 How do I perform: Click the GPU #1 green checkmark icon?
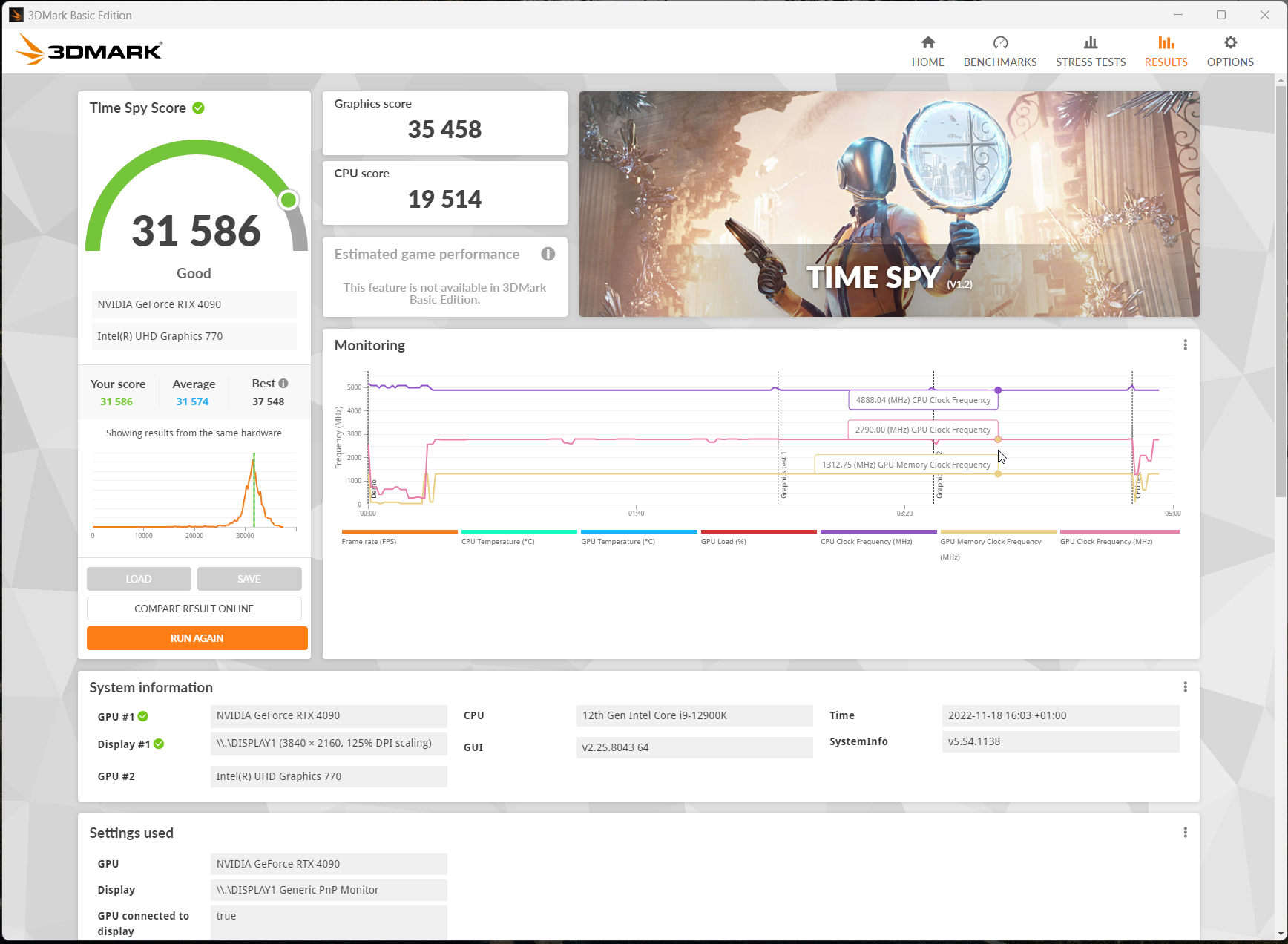click(143, 716)
